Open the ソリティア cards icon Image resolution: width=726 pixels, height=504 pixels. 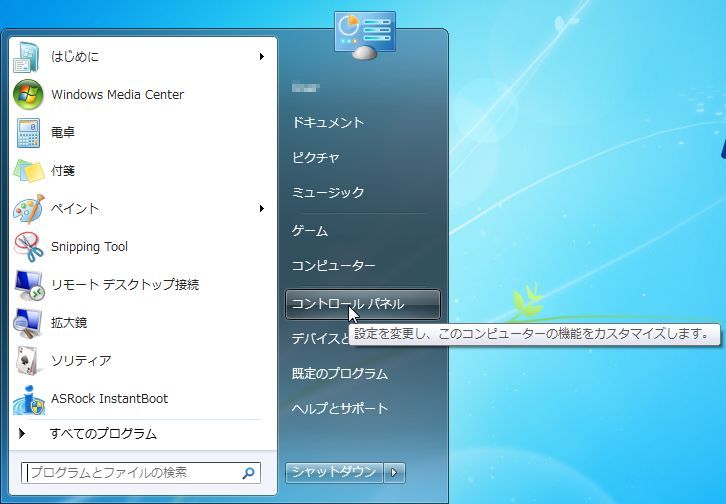27,361
